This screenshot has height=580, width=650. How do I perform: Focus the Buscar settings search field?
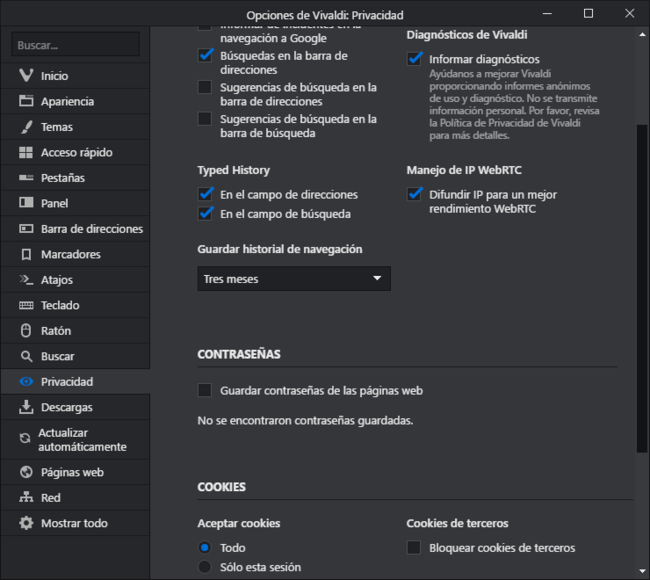click(x=76, y=45)
